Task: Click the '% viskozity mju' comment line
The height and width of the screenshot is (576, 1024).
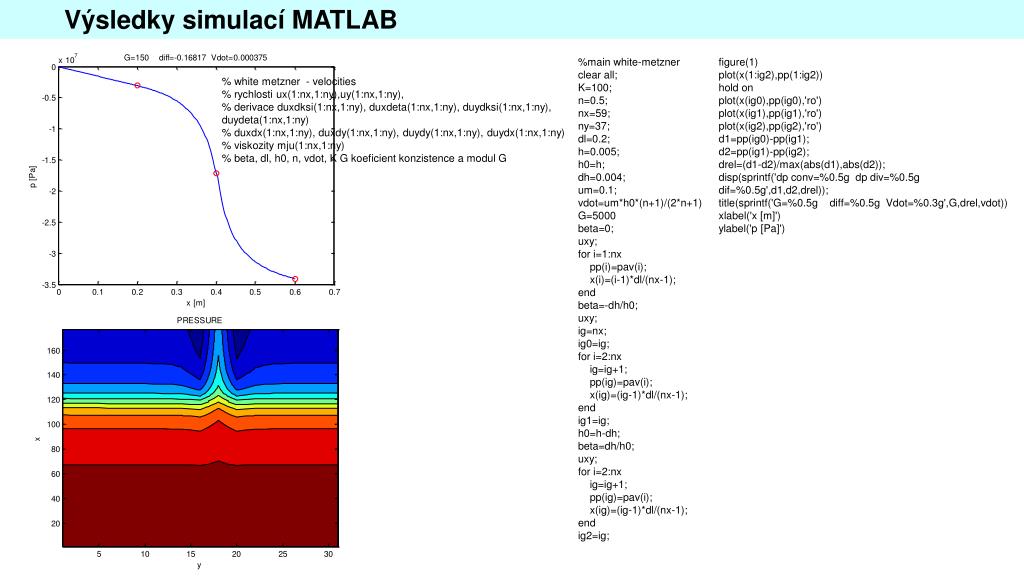Action: tap(283, 146)
